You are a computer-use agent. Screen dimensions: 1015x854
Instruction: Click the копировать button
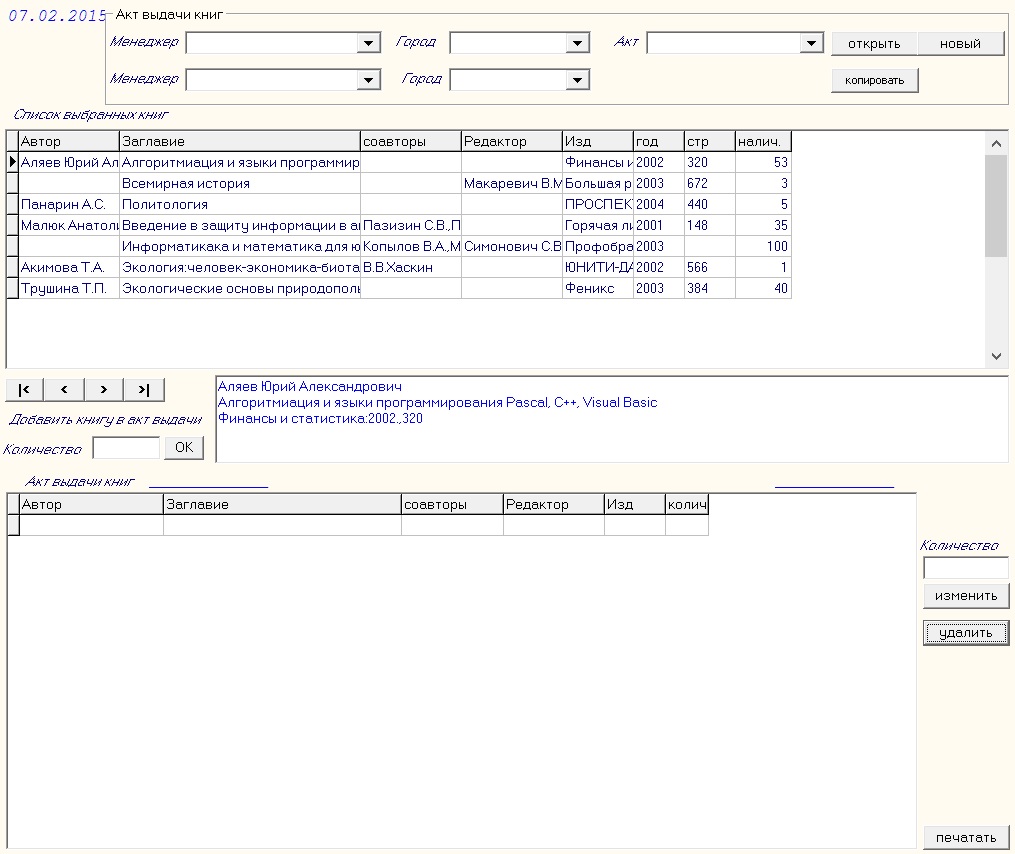tap(875, 80)
